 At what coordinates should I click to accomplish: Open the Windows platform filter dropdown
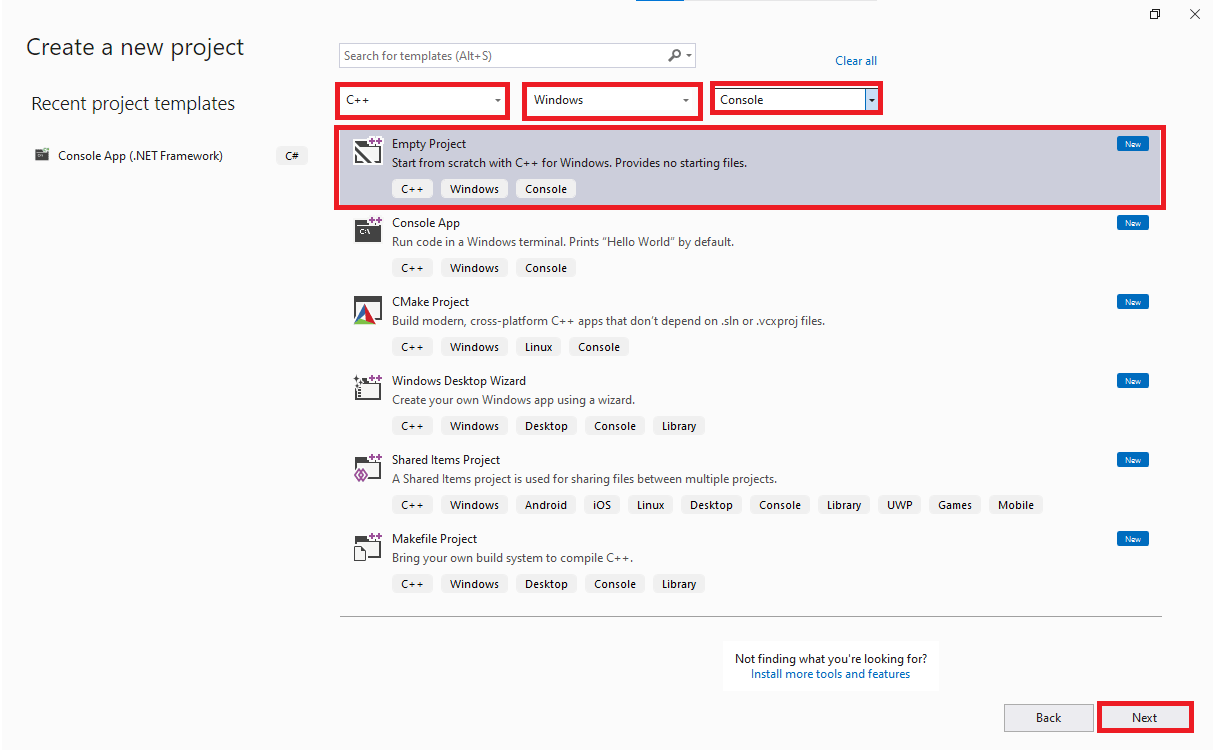[610, 100]
